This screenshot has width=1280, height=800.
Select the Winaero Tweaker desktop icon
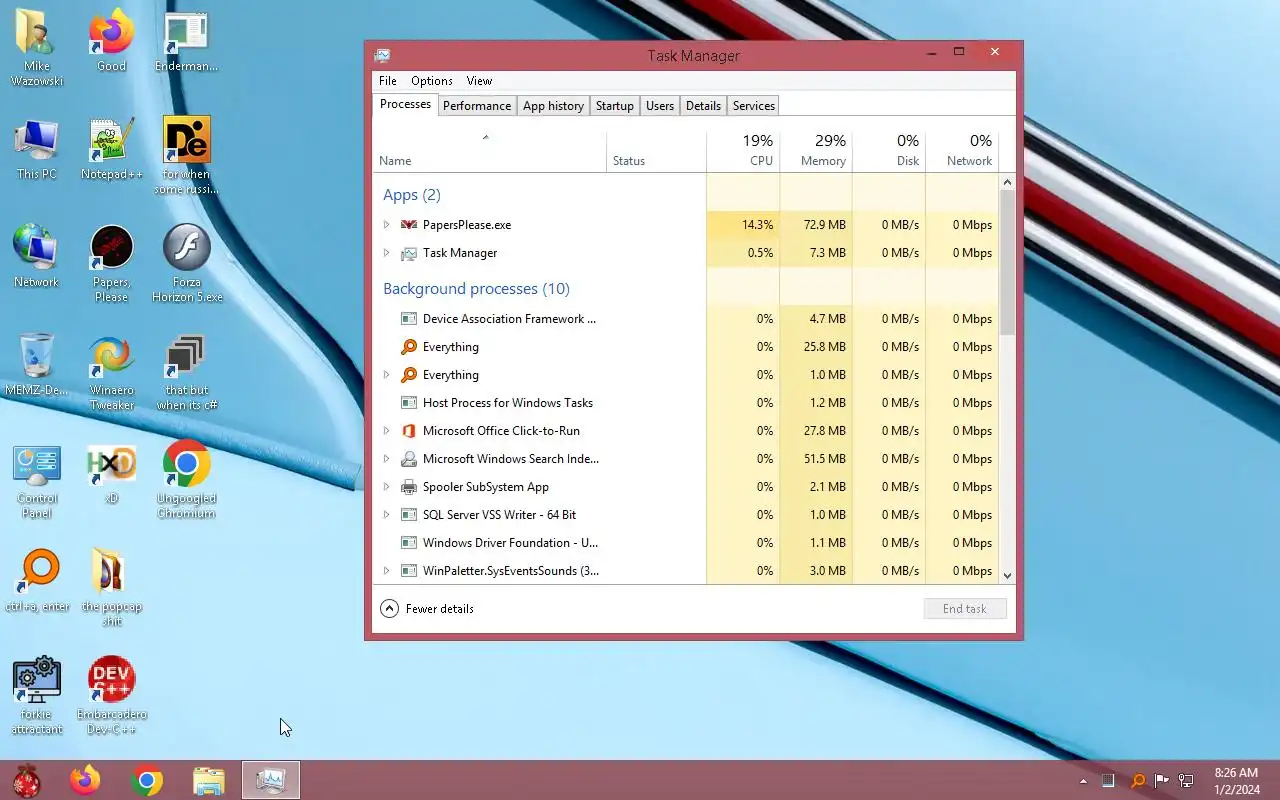click(112, 373)
